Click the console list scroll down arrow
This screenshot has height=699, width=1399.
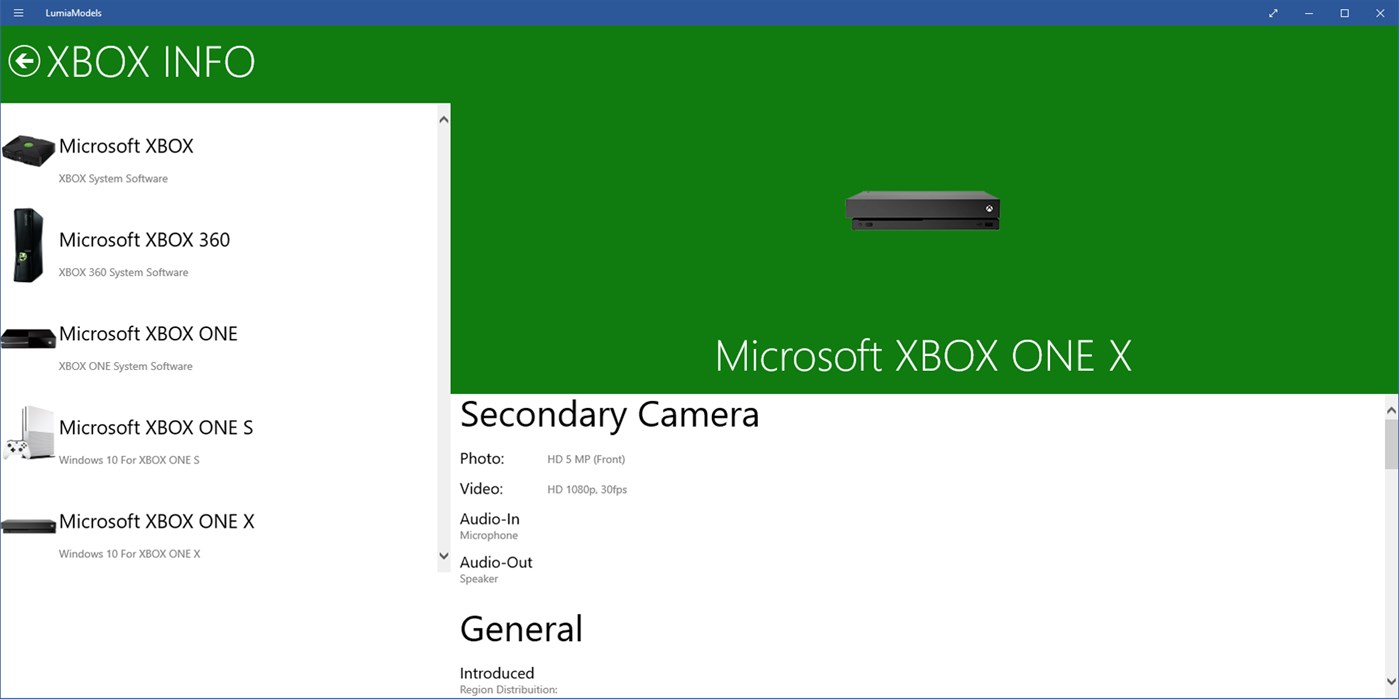pyautogui.click(x=444, y=556)
